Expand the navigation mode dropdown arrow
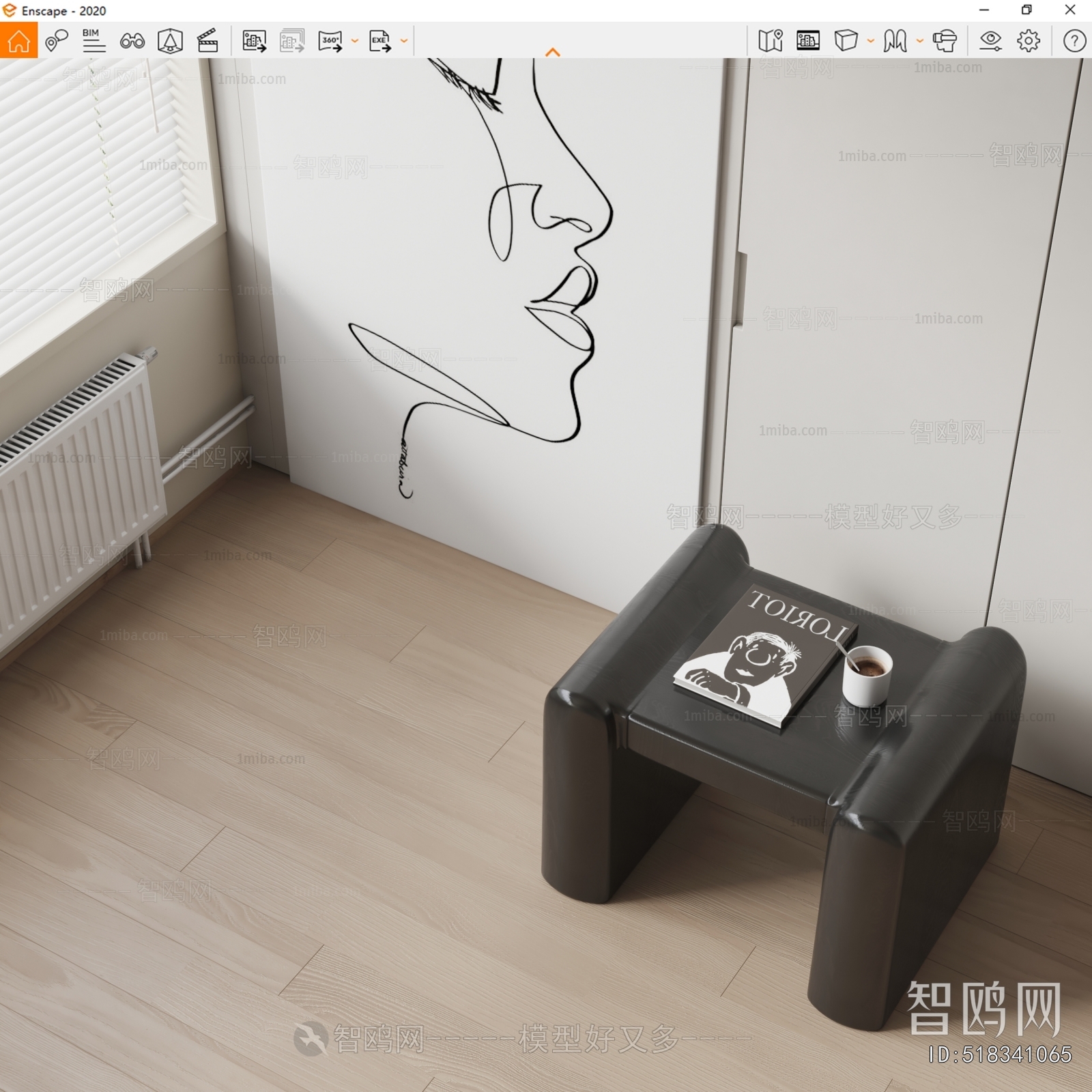 click(x=920, y=41)
